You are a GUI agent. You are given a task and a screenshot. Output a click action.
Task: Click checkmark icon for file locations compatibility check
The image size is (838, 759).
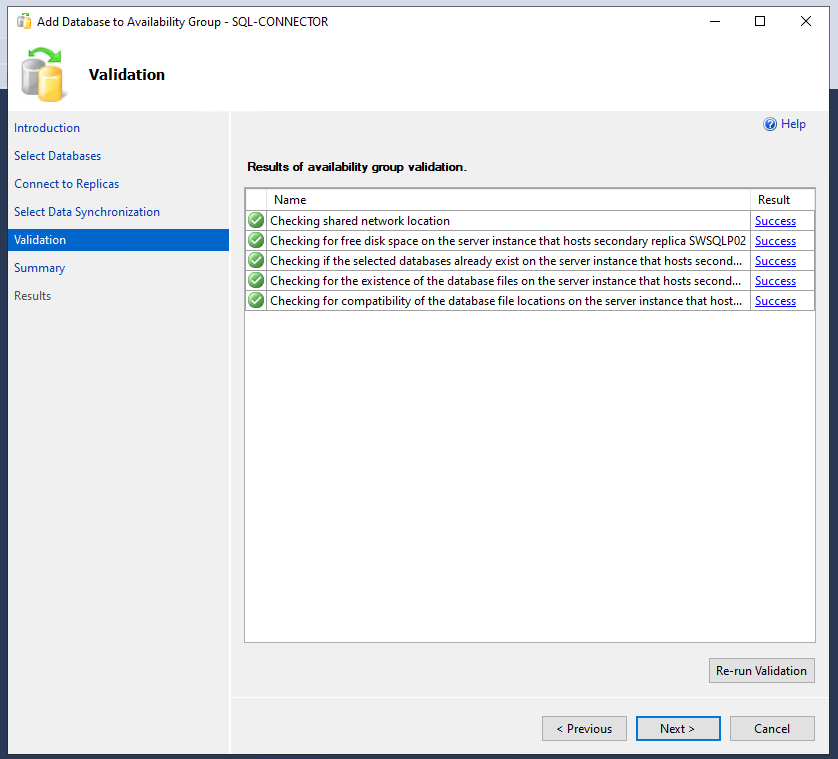[x=256, y=300]
